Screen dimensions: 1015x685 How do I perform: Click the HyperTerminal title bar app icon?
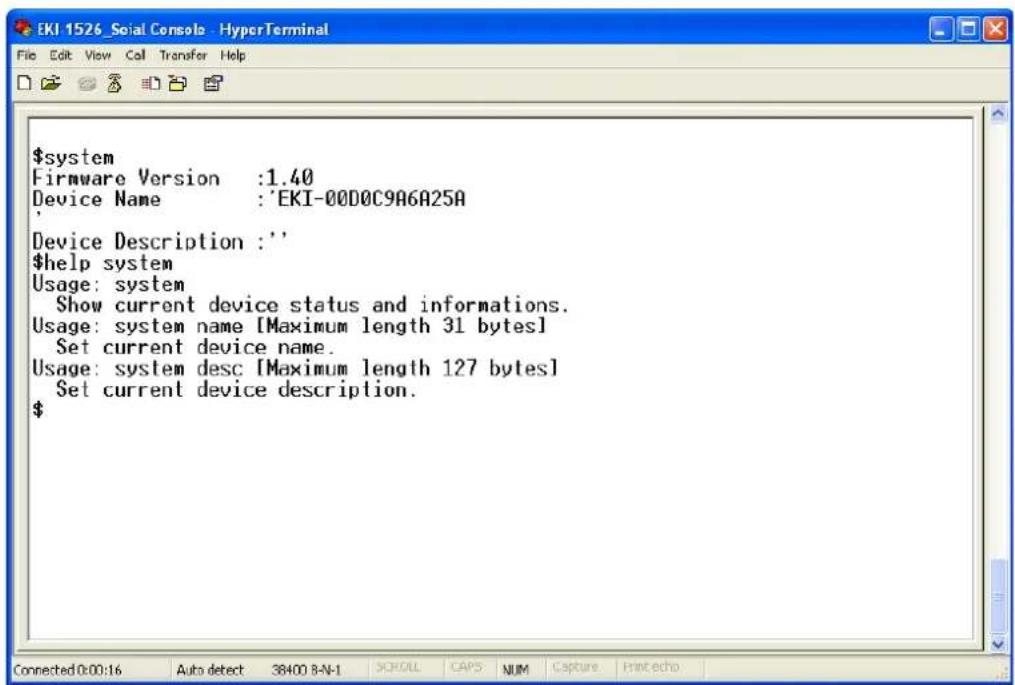(24, 29)
